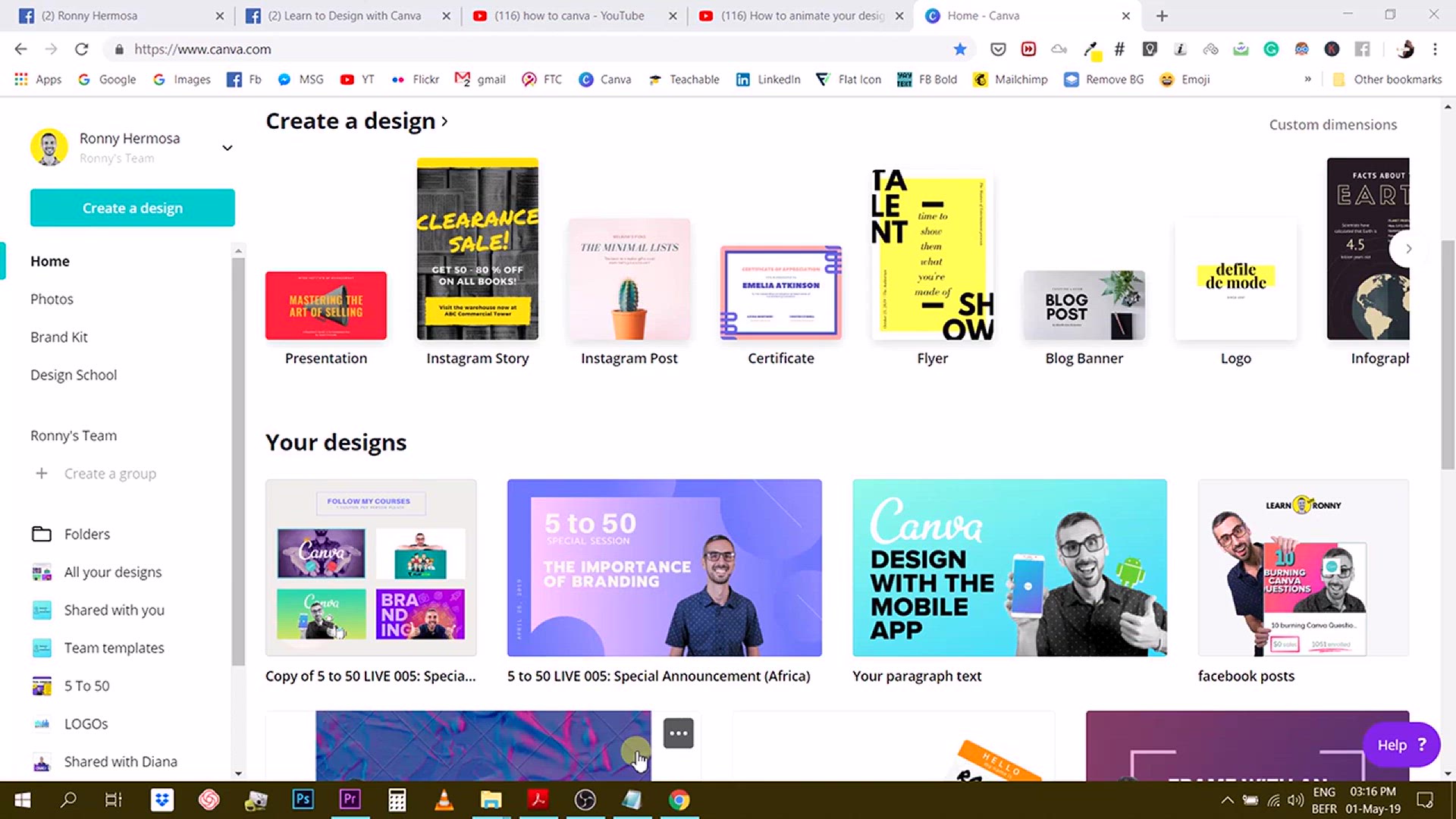Click the Grammarly extension icon

[x=1271, y=49]
